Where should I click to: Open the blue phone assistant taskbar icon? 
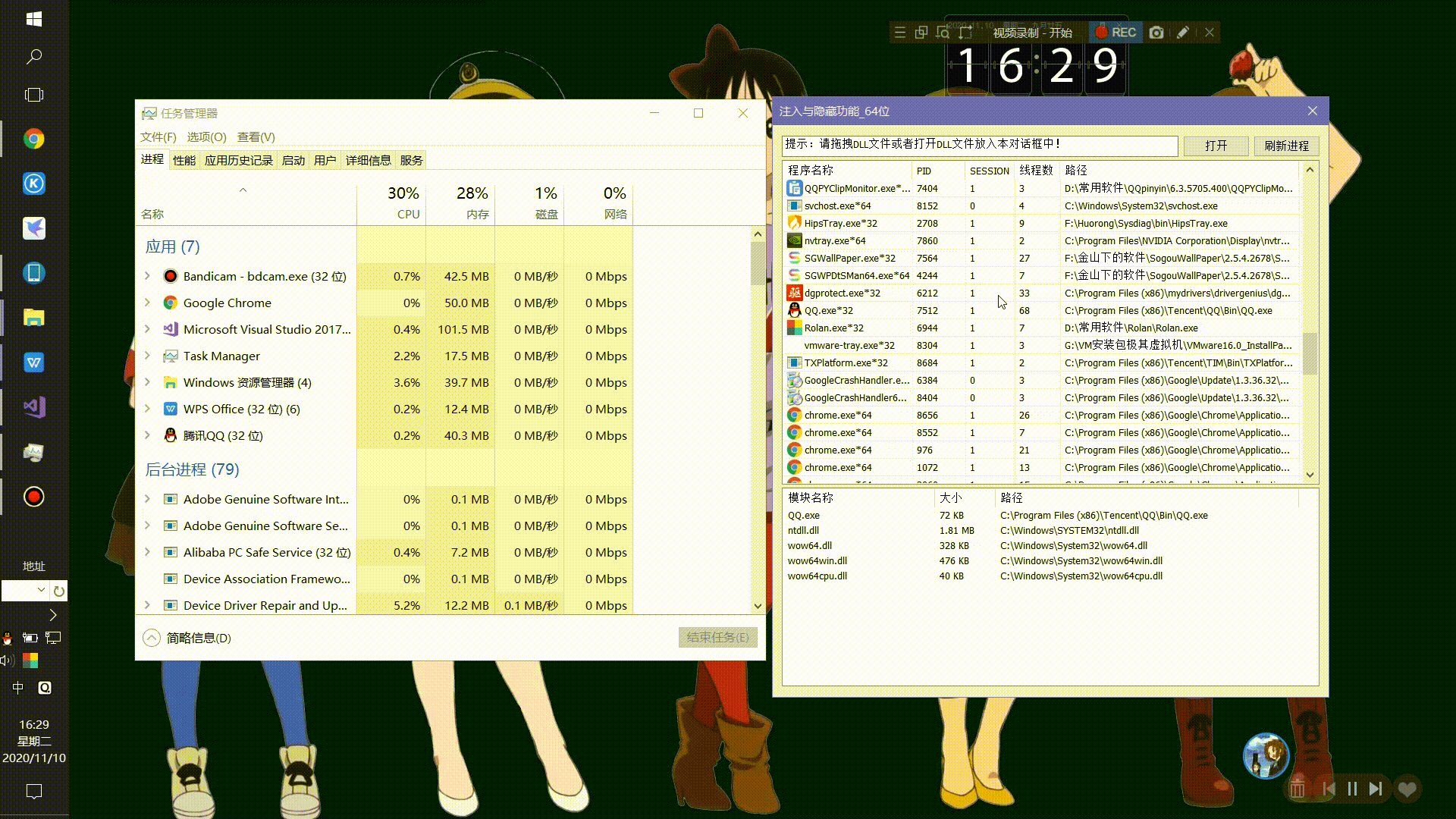(33, 273)
